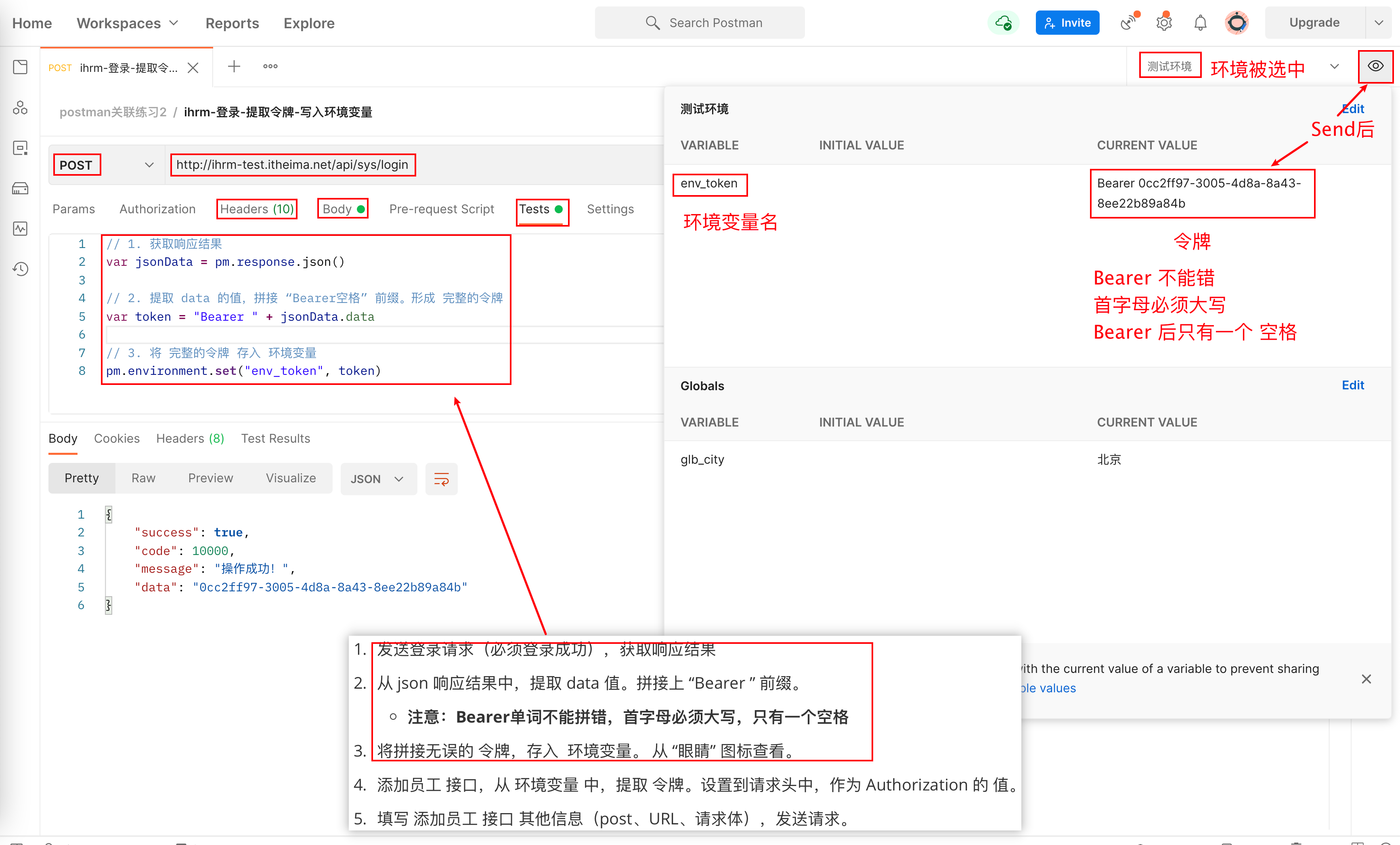
Task: Open the JSON format dropdown
Action: pyautogui.click(x=378, y=479)
